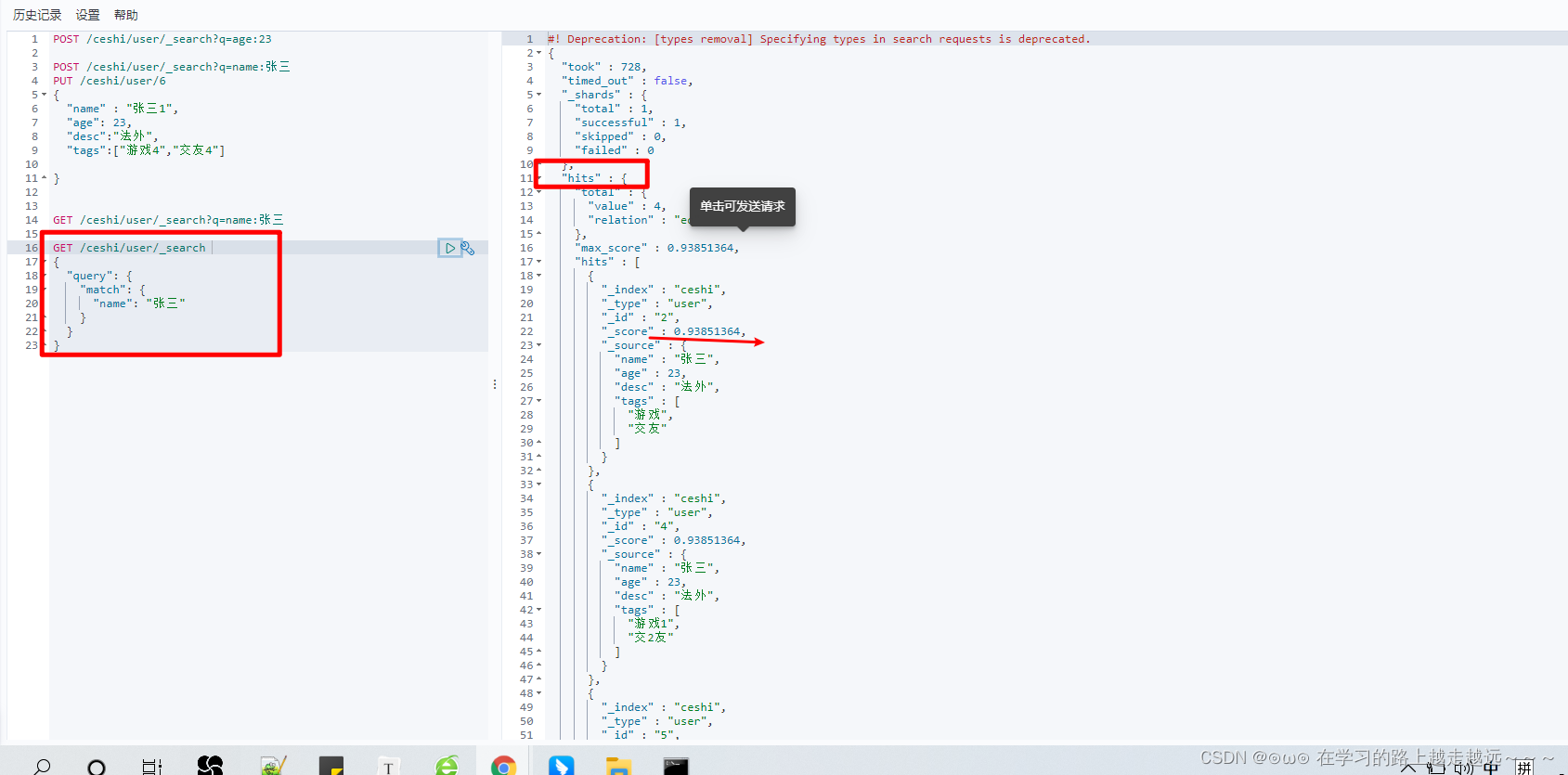The height and width of the screenshot is (775, 1568).
Task: Click the "name": "张三" query line
Action: 139,304
